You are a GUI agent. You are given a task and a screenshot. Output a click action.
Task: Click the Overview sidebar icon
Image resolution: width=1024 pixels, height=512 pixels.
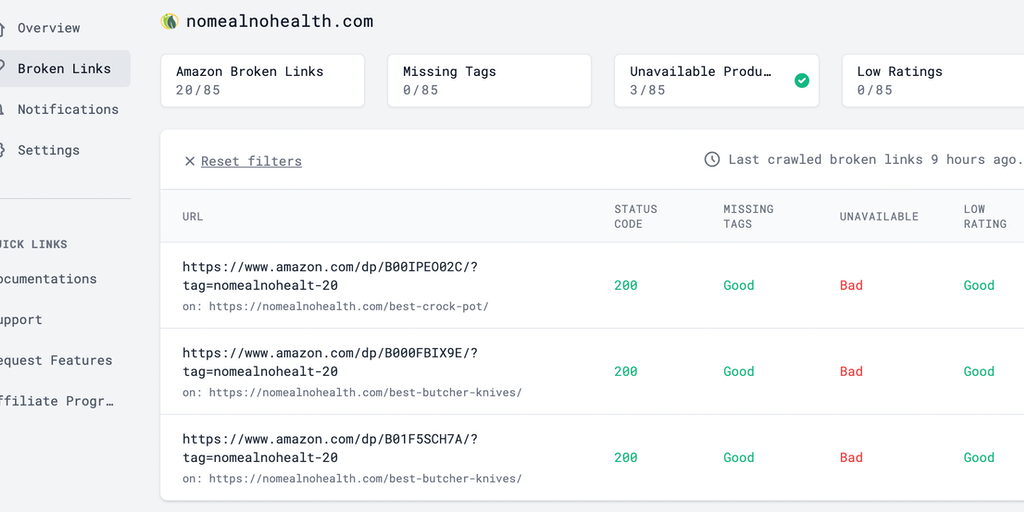[x=3, y=28]
